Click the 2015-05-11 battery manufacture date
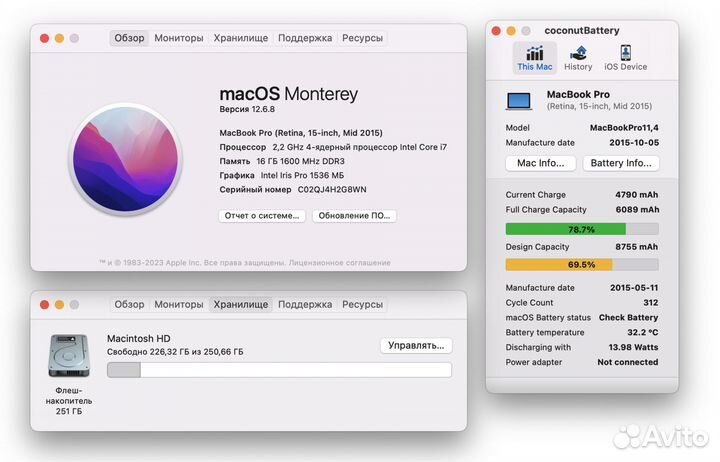The height and width of the screenshot is (462, 720). point(634,288)
